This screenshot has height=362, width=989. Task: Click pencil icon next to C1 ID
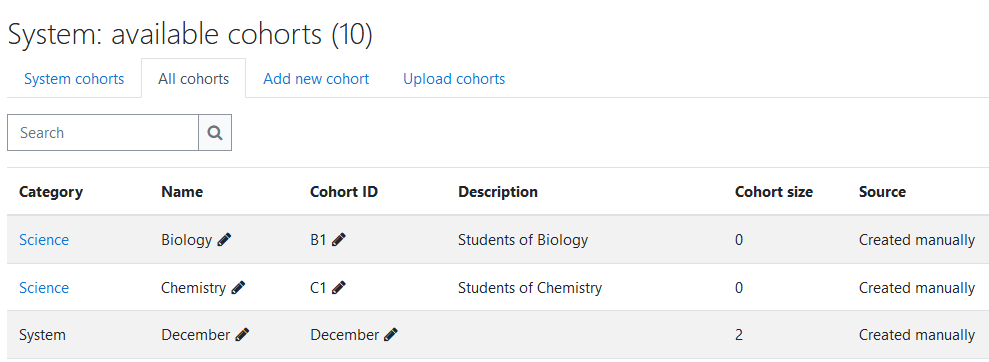pyautogui.click(x=339, y=288)
